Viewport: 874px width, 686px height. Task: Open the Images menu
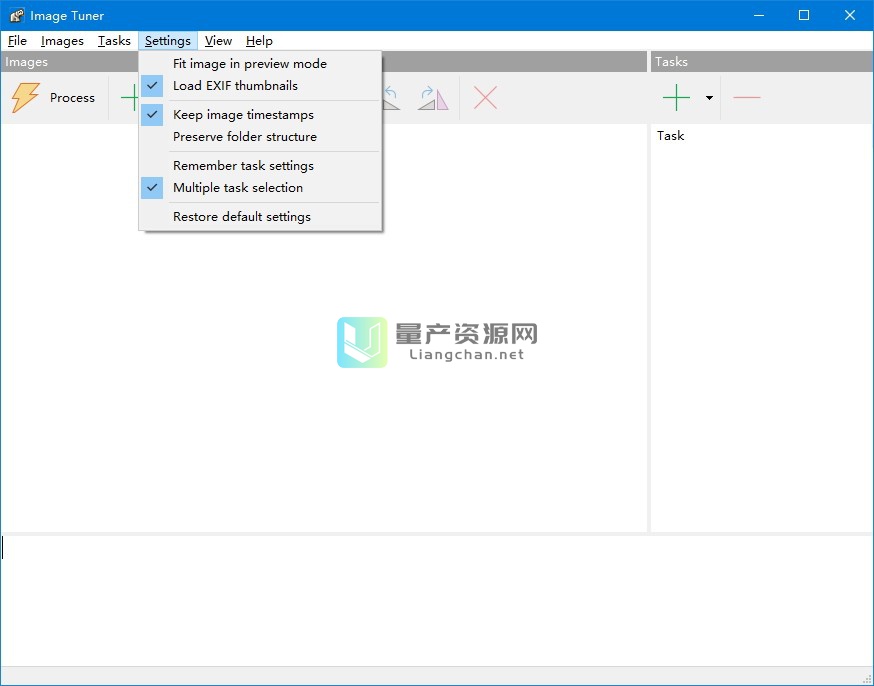coord(62,41)
